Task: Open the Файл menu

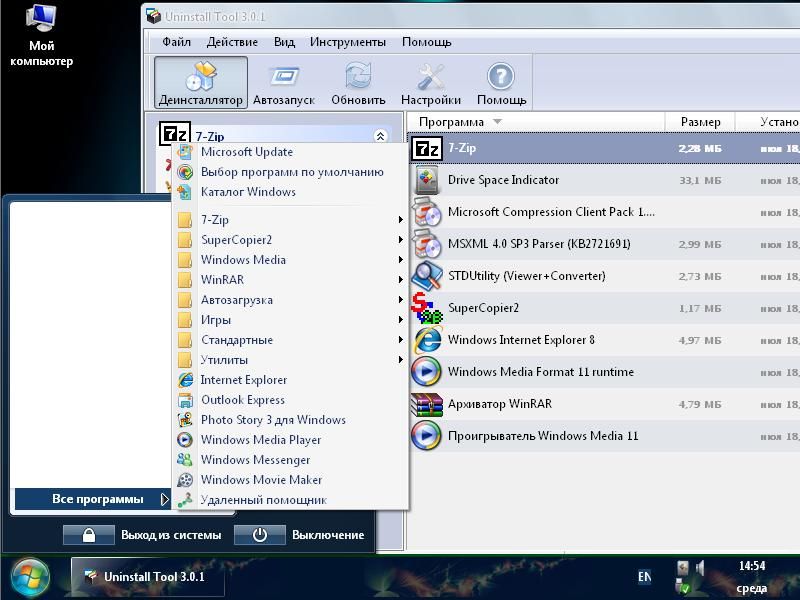Action: point(177,42)
